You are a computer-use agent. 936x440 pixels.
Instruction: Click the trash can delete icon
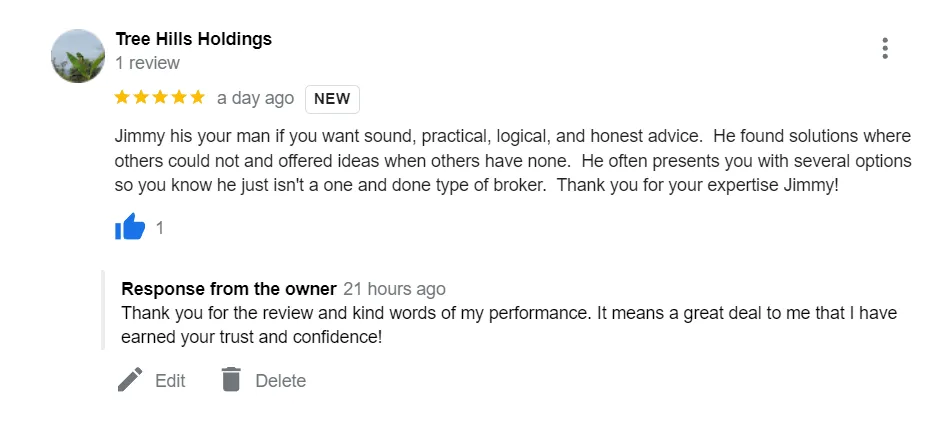click(230, 380)
